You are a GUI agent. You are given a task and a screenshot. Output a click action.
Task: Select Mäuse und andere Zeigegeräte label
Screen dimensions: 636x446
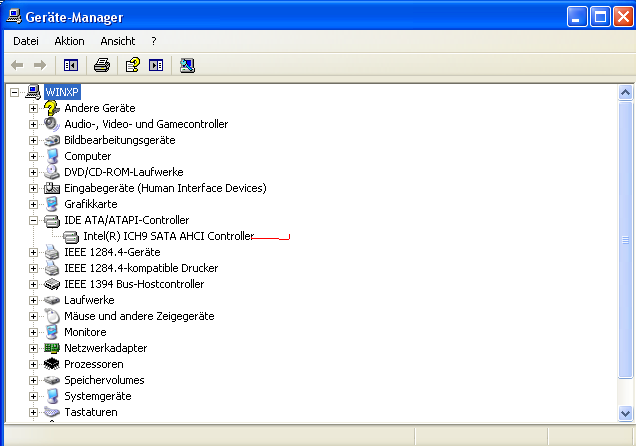pos(139,316)
